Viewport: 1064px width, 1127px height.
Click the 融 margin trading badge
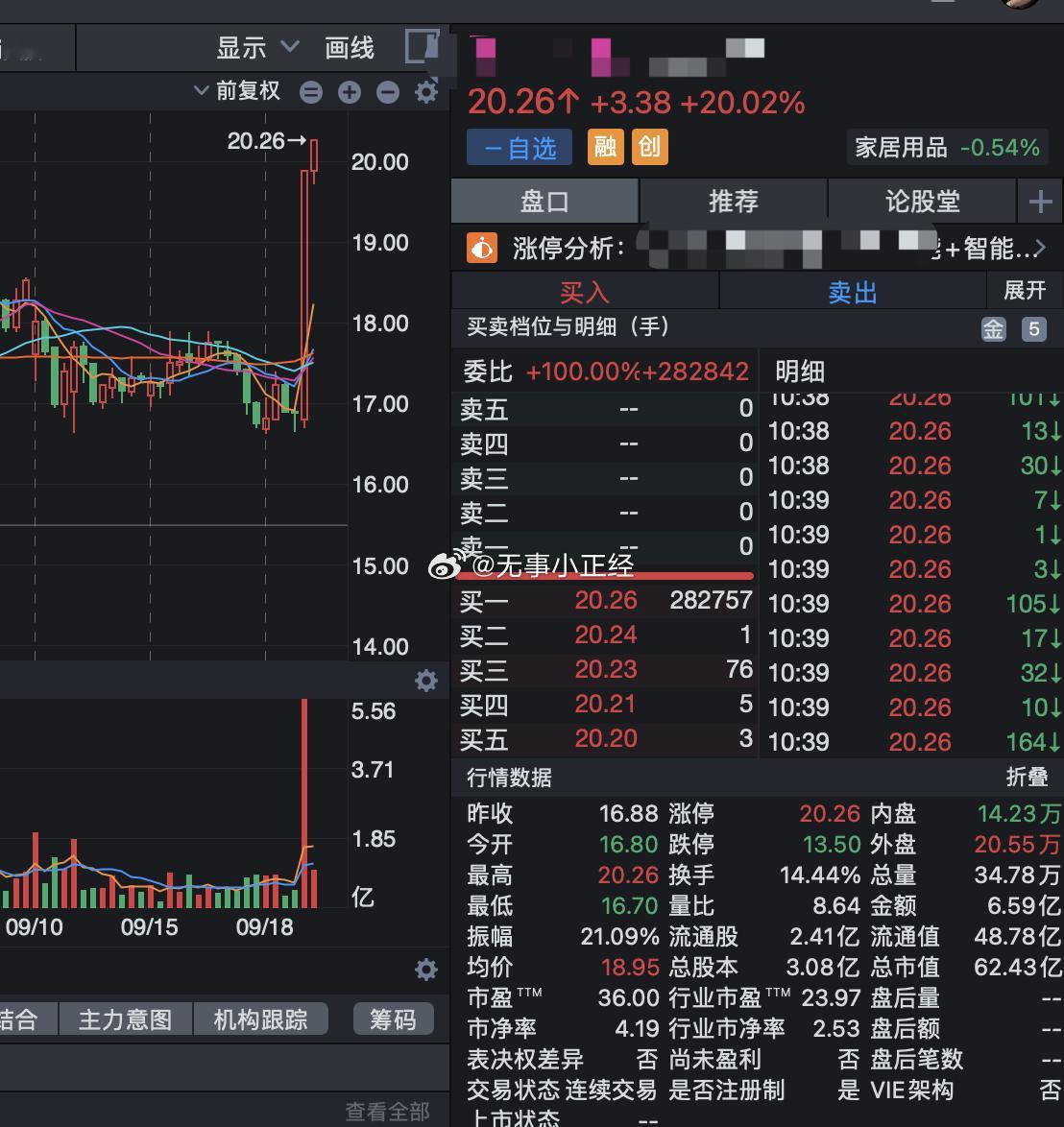pyautogui.click(x=605, y=147)
